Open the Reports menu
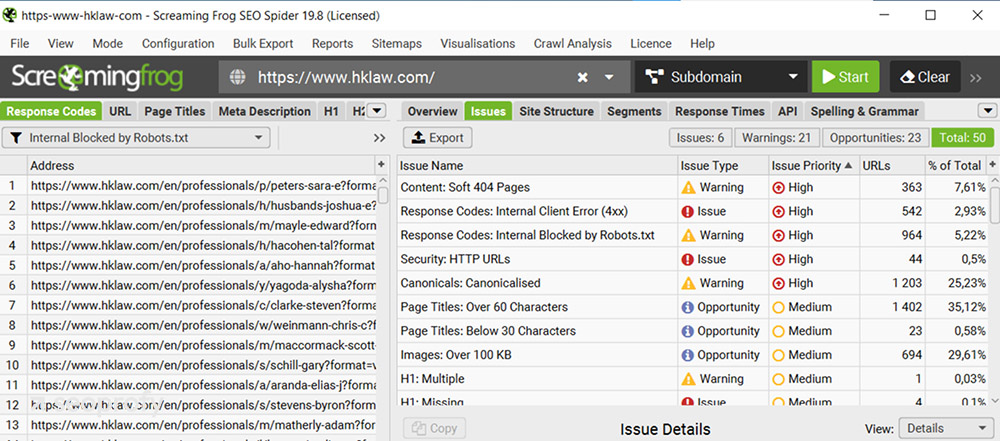Viewport: 1000px width, 441px height. [332, 43]
